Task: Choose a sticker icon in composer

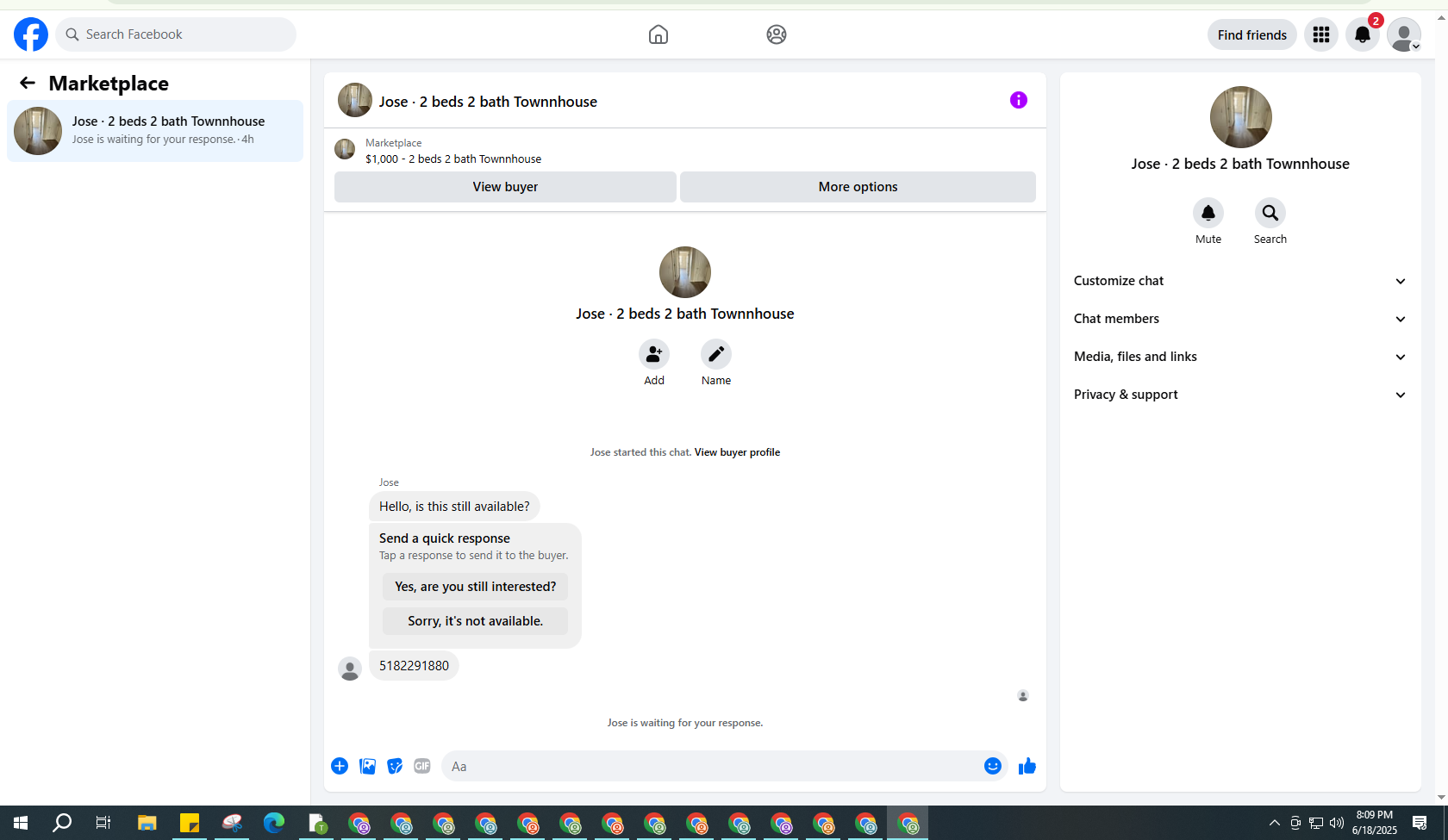Action: tap(395, 766)
